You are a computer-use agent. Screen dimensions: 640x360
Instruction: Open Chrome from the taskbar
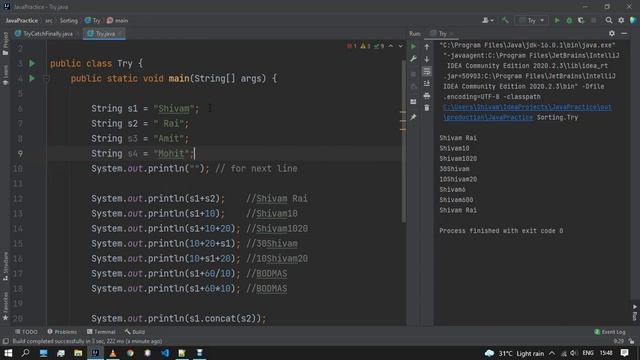tap(130, 353)
